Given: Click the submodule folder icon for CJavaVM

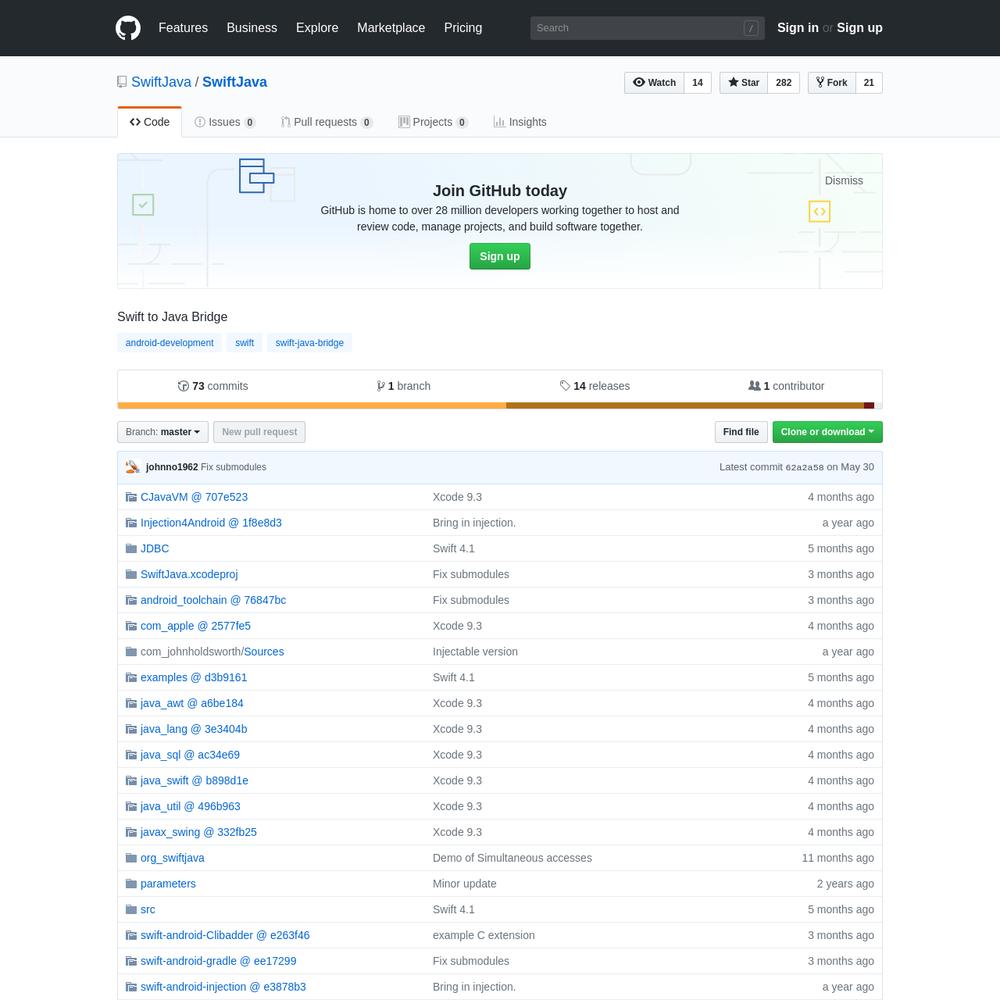Looking at the screenshot, I should coord(131,497).
